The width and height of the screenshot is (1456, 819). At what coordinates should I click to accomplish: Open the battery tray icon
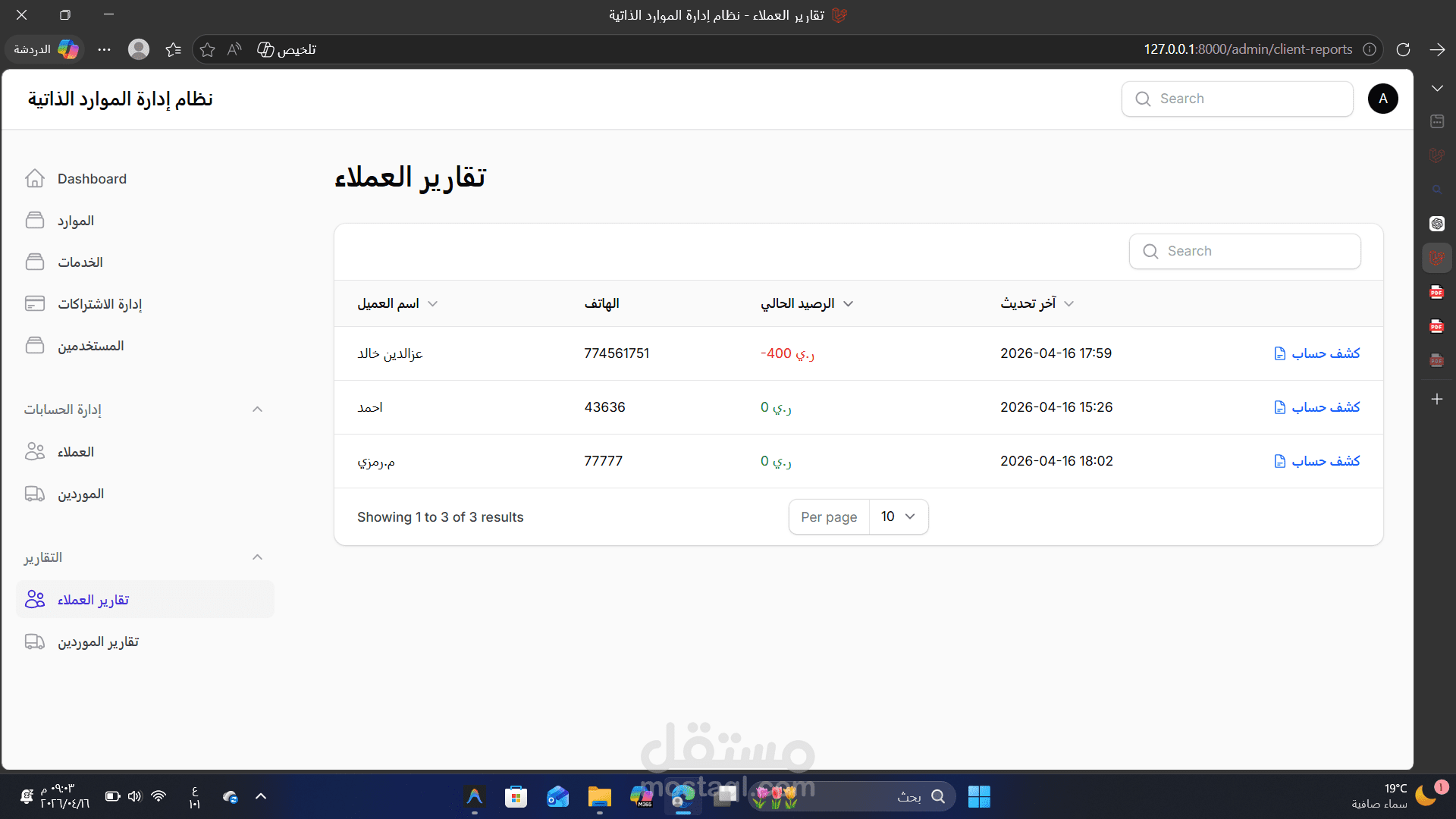[x=112, y=796]
